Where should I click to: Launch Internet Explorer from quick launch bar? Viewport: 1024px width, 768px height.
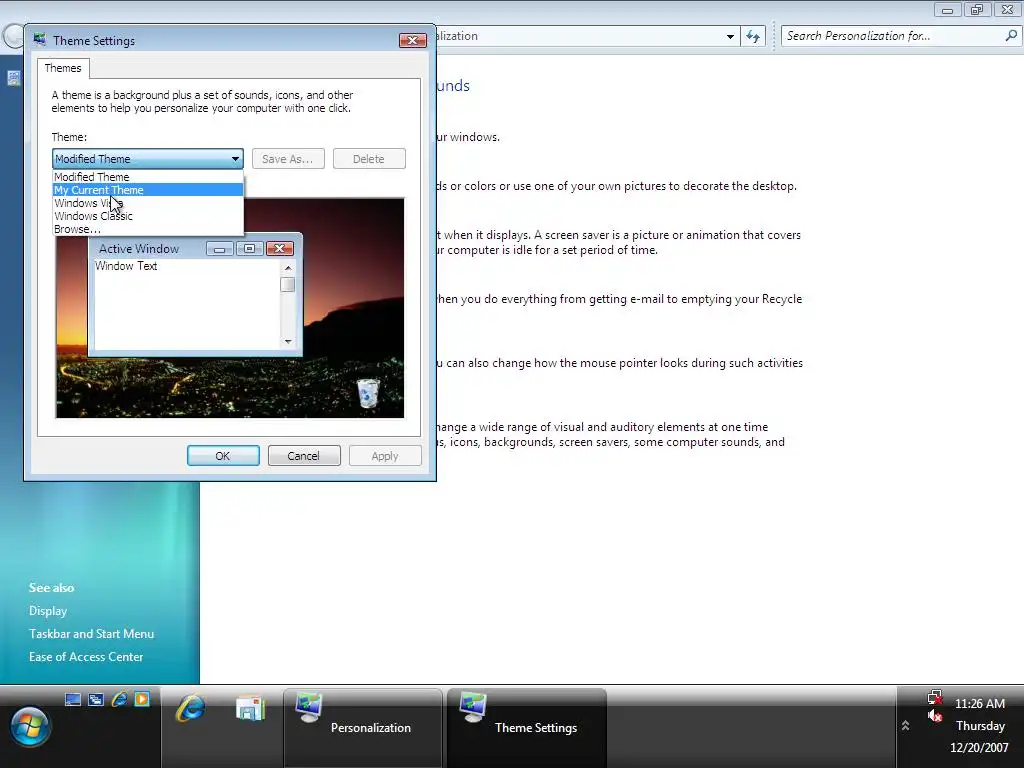(120, 699)
